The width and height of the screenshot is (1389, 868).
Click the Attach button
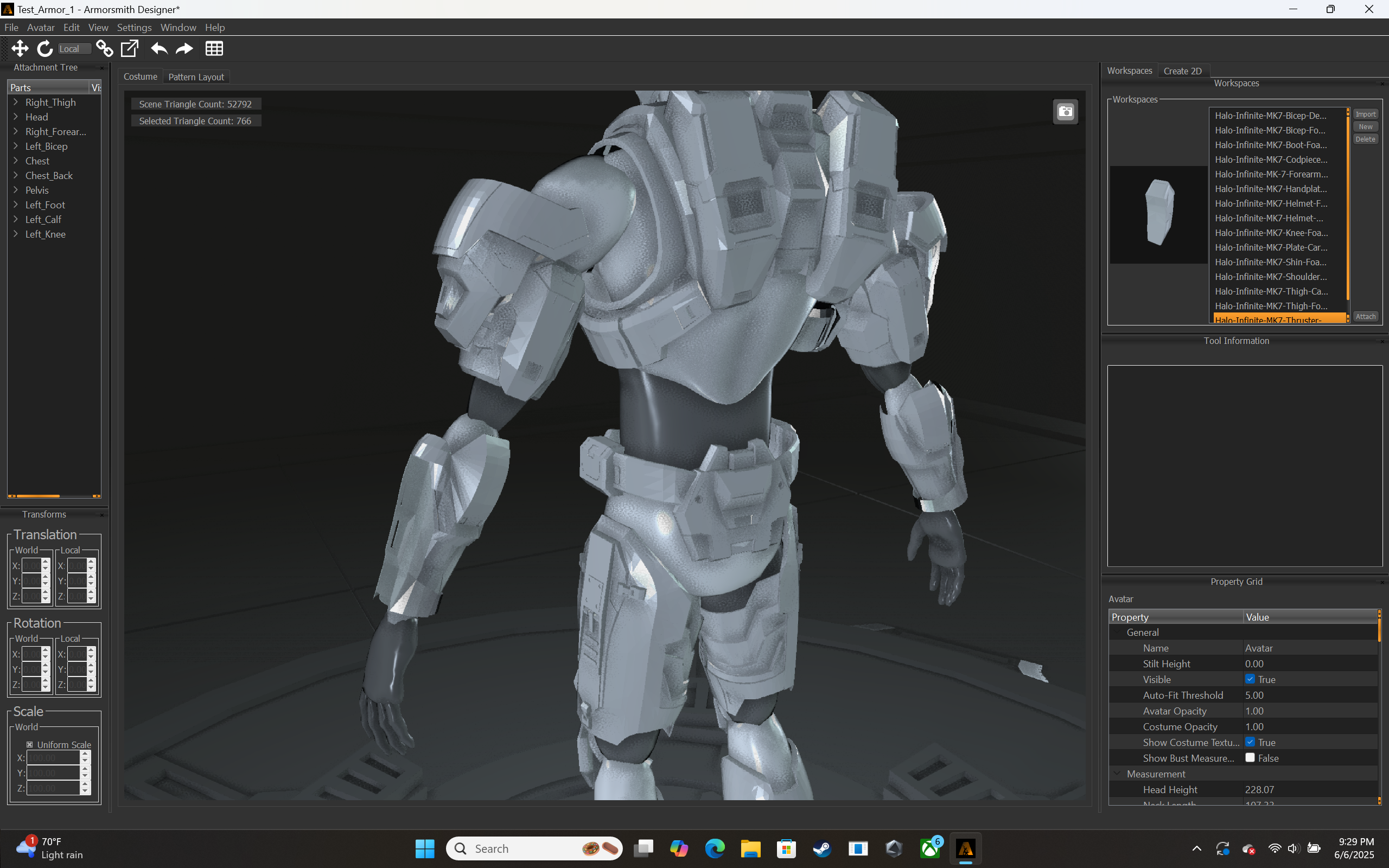tap(1366, 316)
